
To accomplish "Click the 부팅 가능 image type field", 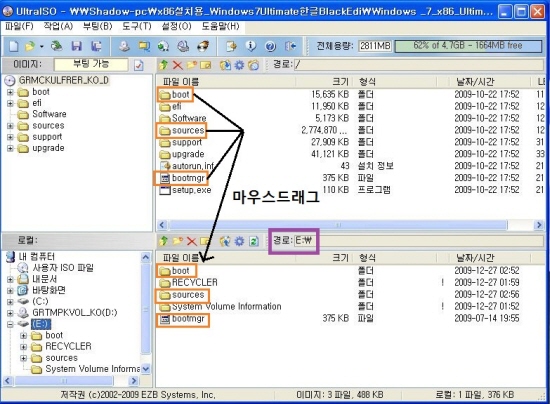I will coord(91,65).
